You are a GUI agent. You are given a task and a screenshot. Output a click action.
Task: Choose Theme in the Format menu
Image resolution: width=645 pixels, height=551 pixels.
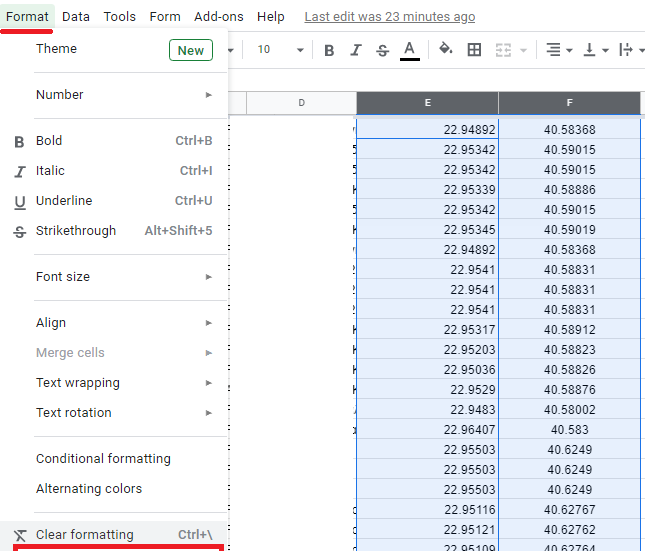point(114,49)
